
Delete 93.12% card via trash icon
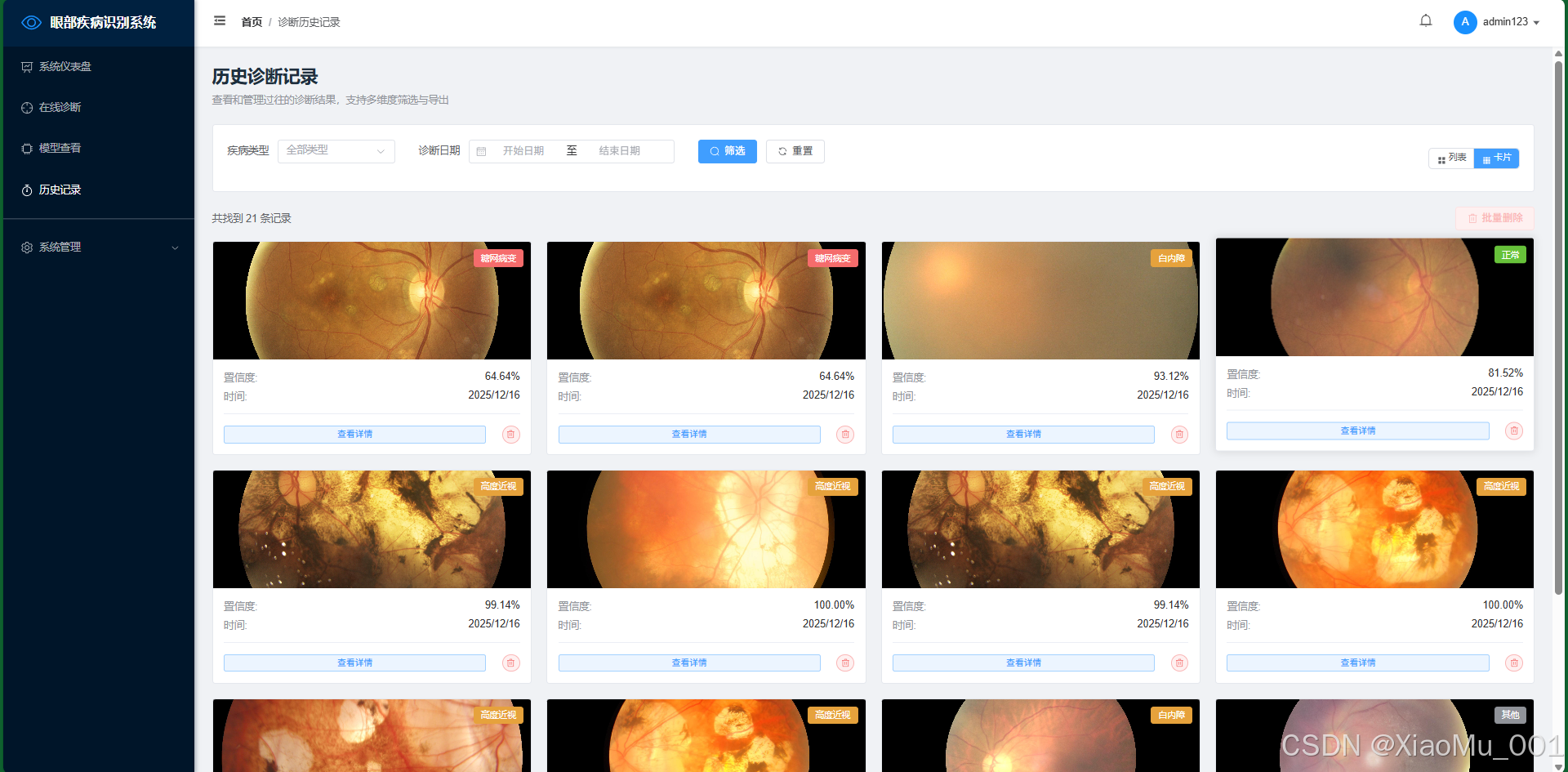point(1179,435)
